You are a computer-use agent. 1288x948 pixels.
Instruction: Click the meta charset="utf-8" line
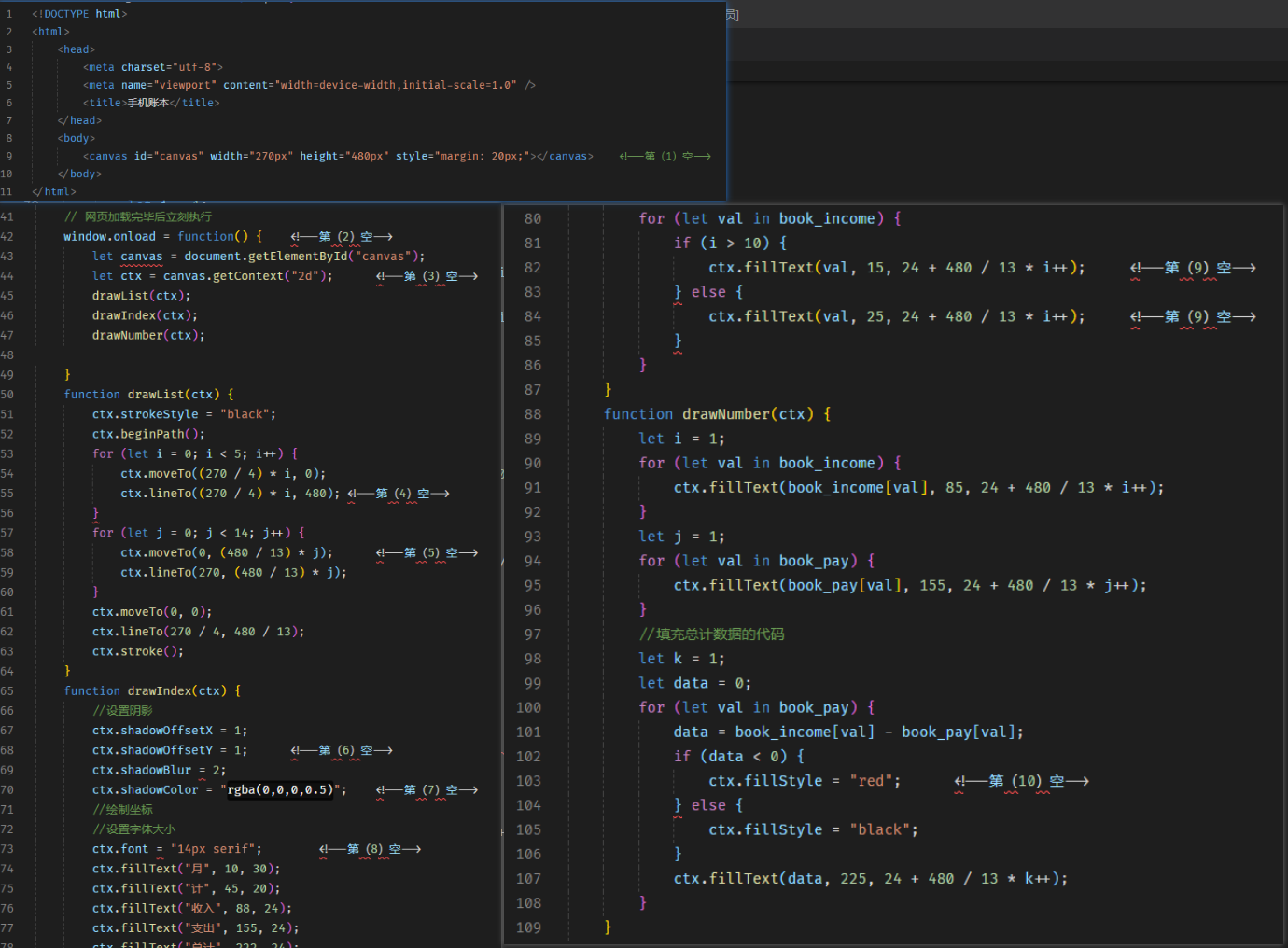click(x=153, y=67)
